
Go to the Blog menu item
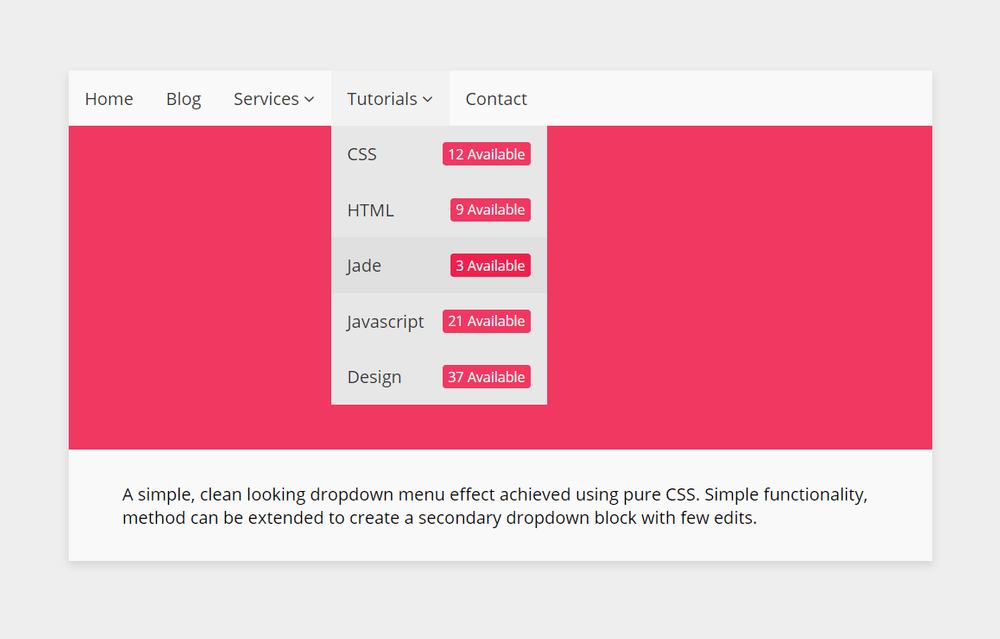click(x=184, y=99)
